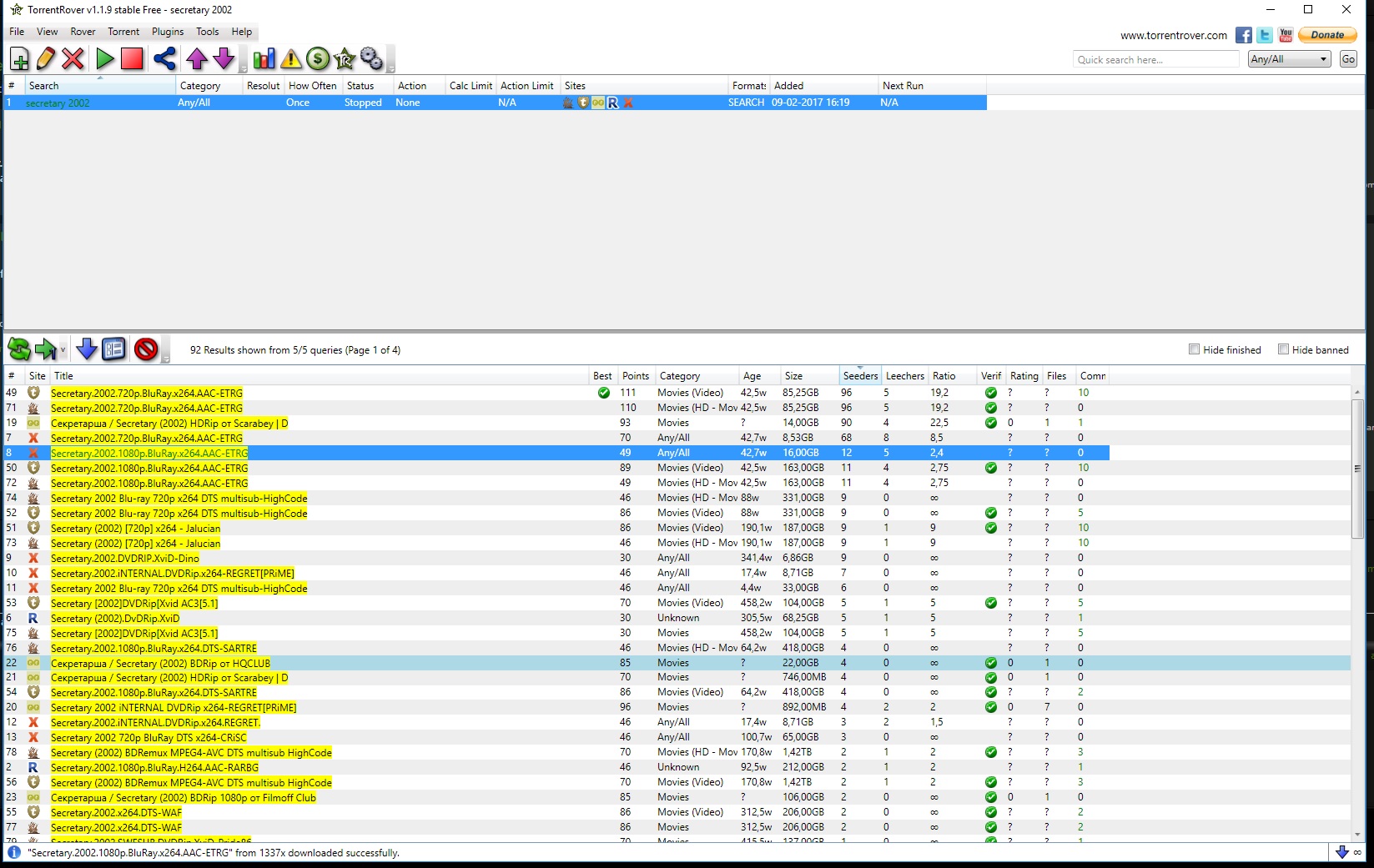Click the Donate button
The image size is (1374, 868).
tap(1326, 35)
